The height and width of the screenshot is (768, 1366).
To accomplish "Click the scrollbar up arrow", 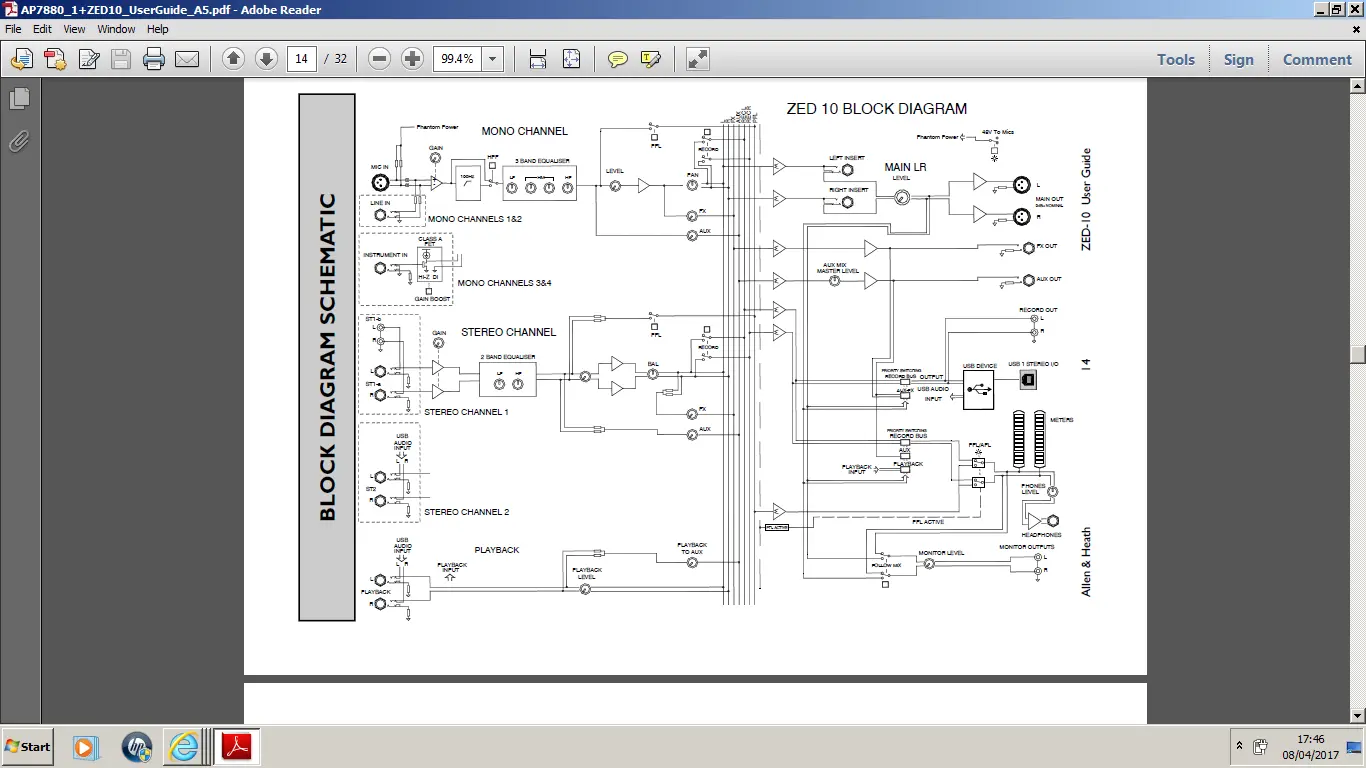I will [1358, 87].
